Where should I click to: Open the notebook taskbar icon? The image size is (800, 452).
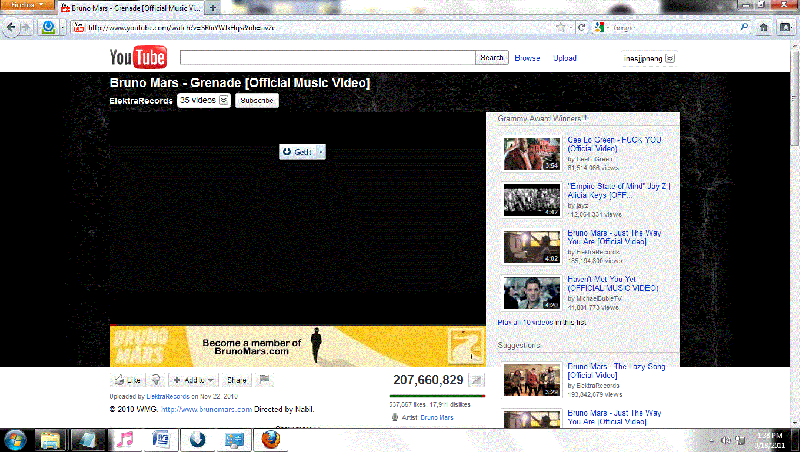click(x=87, y=440)
